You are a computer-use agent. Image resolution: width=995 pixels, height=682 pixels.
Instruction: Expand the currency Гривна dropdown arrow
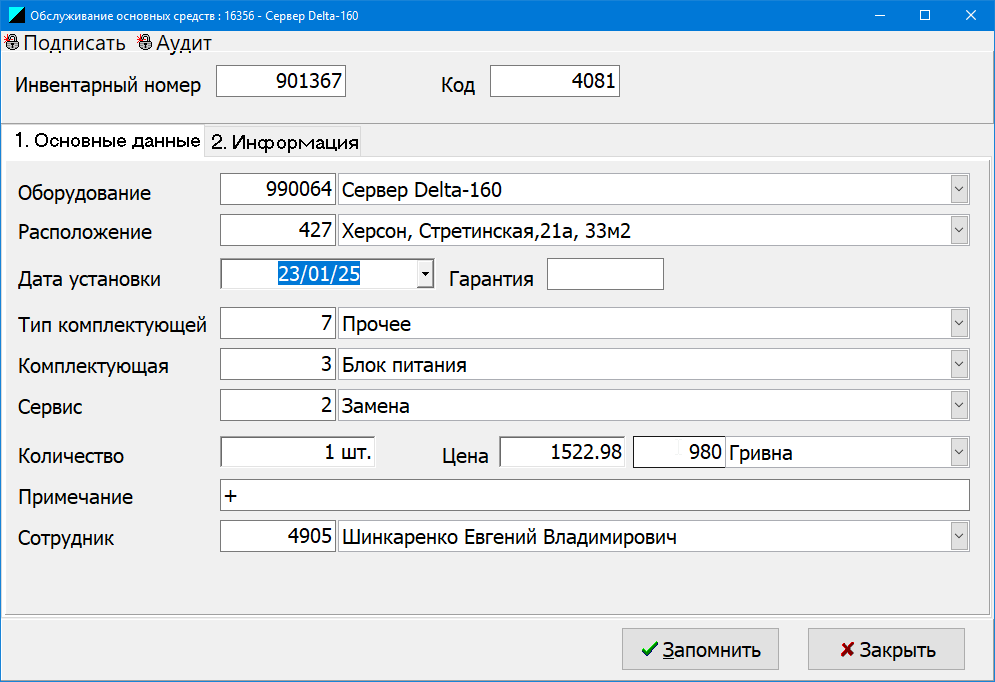pyautogui.click(x=959, y=452)
